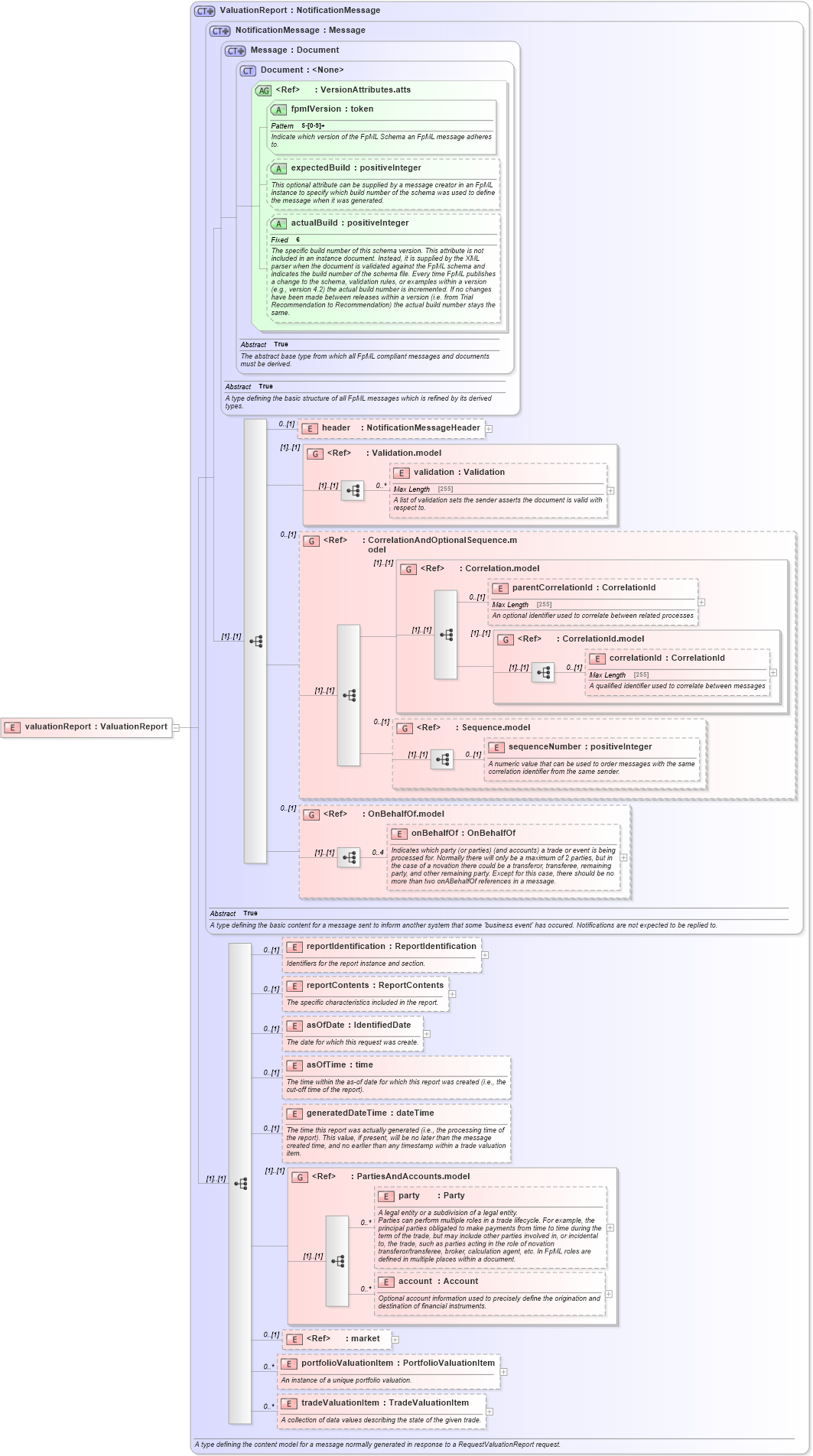
Task: Click the element icon of tradeValuationItem
Action: point(289,1403)
